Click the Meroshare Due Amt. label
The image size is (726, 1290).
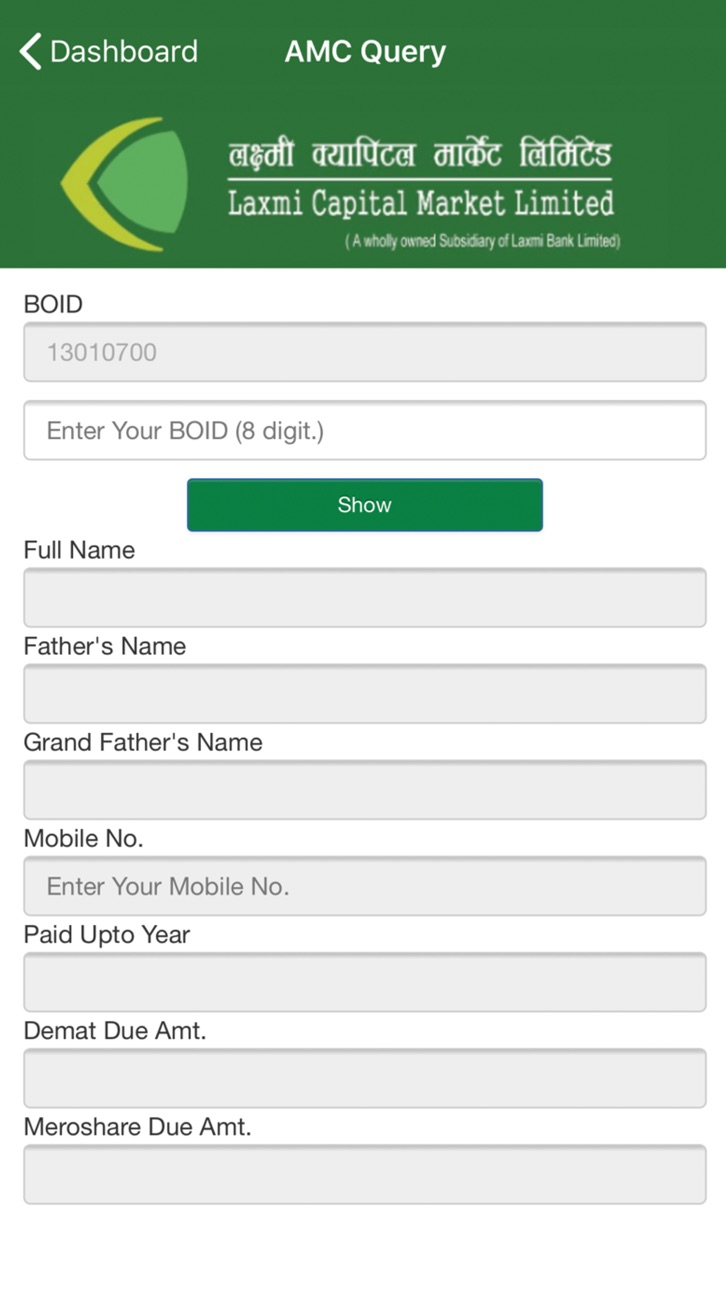tap(138, 1127)
